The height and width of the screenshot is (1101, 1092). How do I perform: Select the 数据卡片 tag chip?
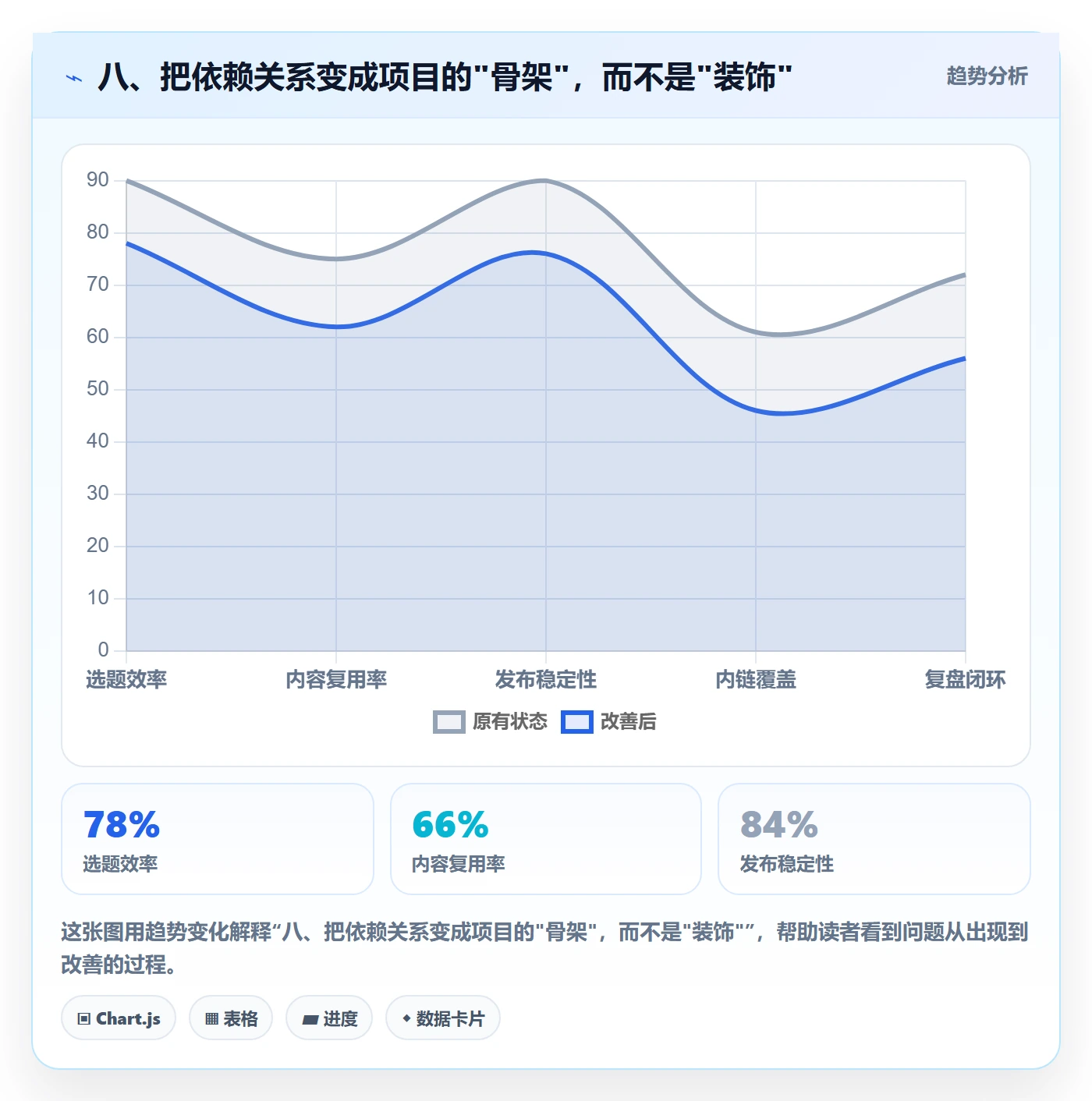click(443, 1018)
